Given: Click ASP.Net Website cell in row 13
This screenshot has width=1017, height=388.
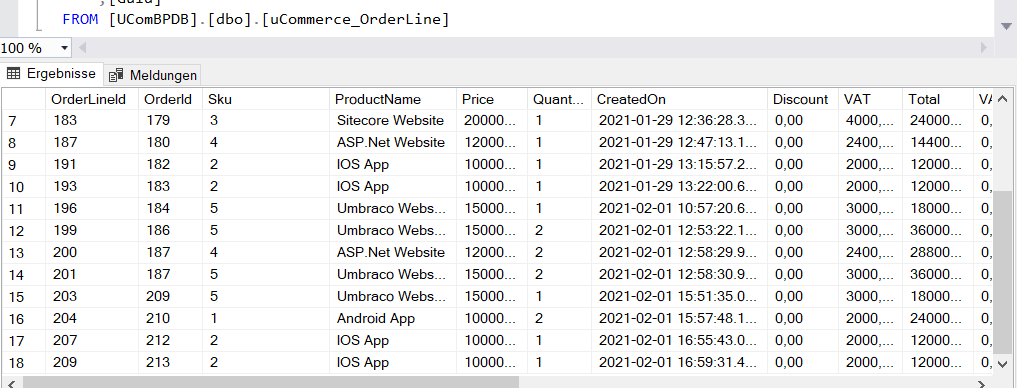Looking at the screenshot, I should (393, 253).
